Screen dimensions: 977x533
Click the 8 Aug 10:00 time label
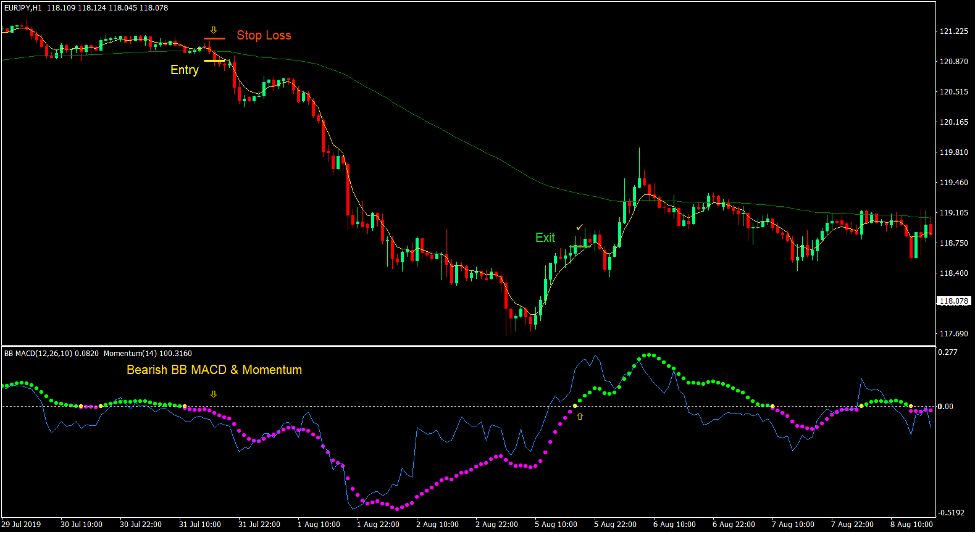click(914, 523)
